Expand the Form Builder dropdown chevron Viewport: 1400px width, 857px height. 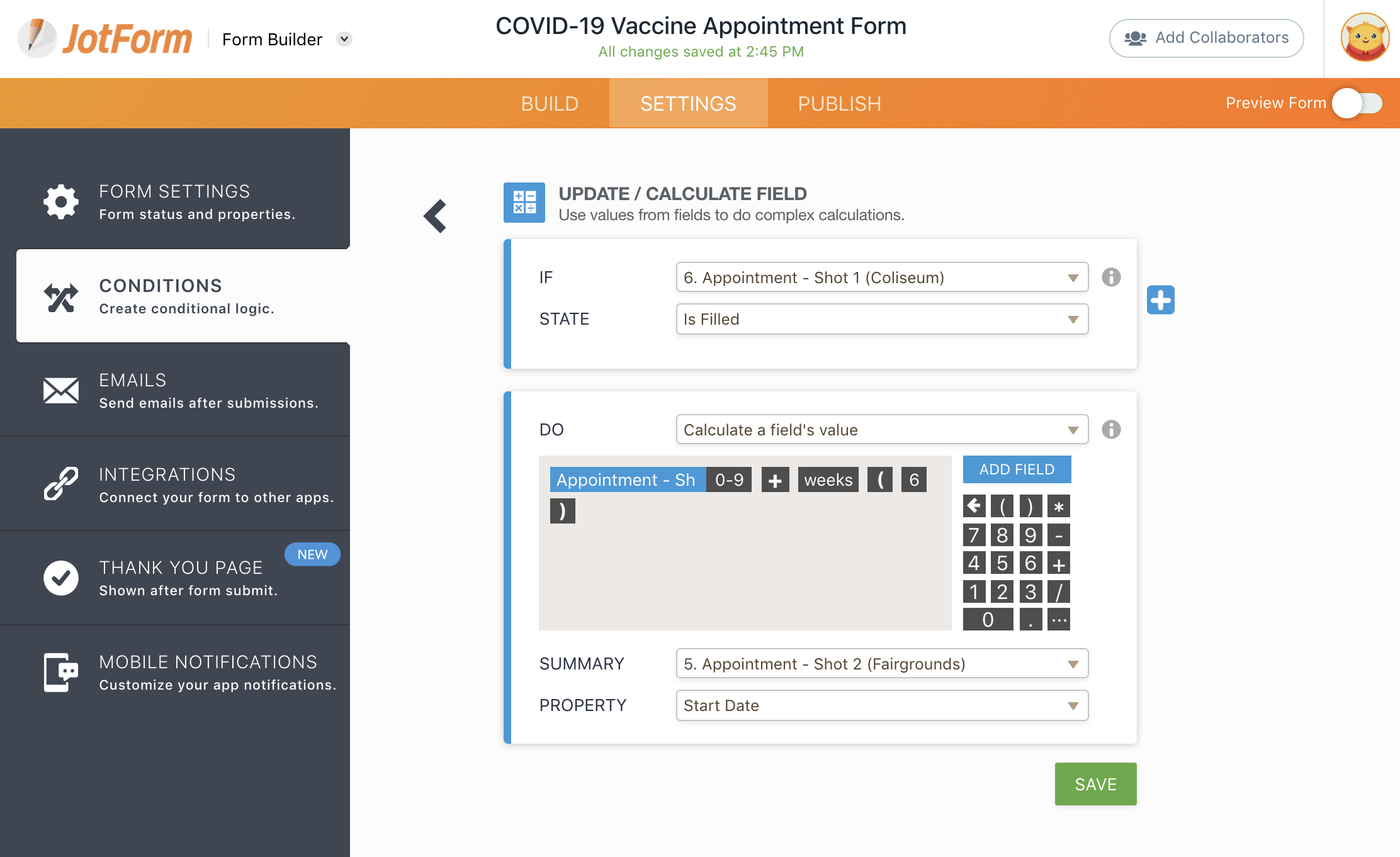point(344,39)
